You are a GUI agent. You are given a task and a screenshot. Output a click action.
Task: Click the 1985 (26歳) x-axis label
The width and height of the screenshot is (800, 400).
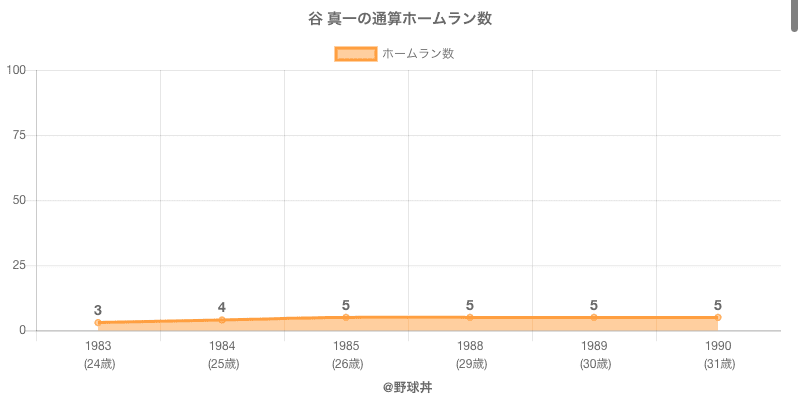[x=346, y=355]
